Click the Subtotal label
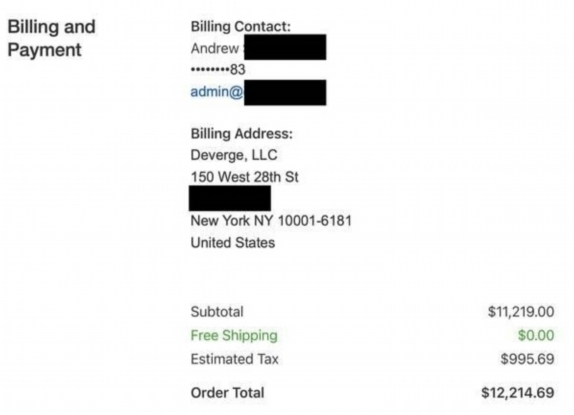Viewport: 574px width, 415px height. point(217,312)
